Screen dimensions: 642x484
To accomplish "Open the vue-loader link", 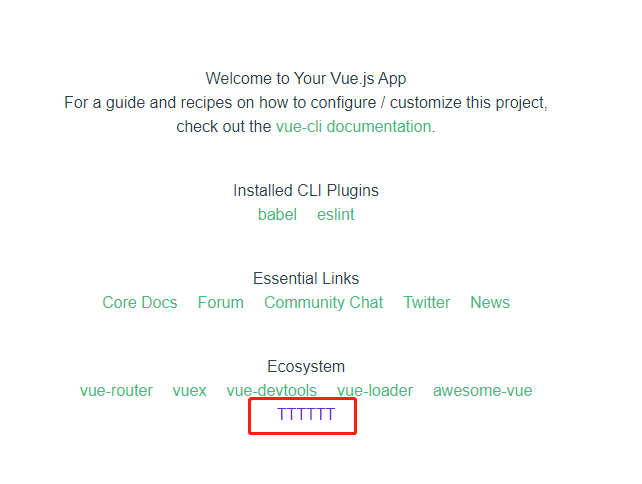I will (375, 391).
